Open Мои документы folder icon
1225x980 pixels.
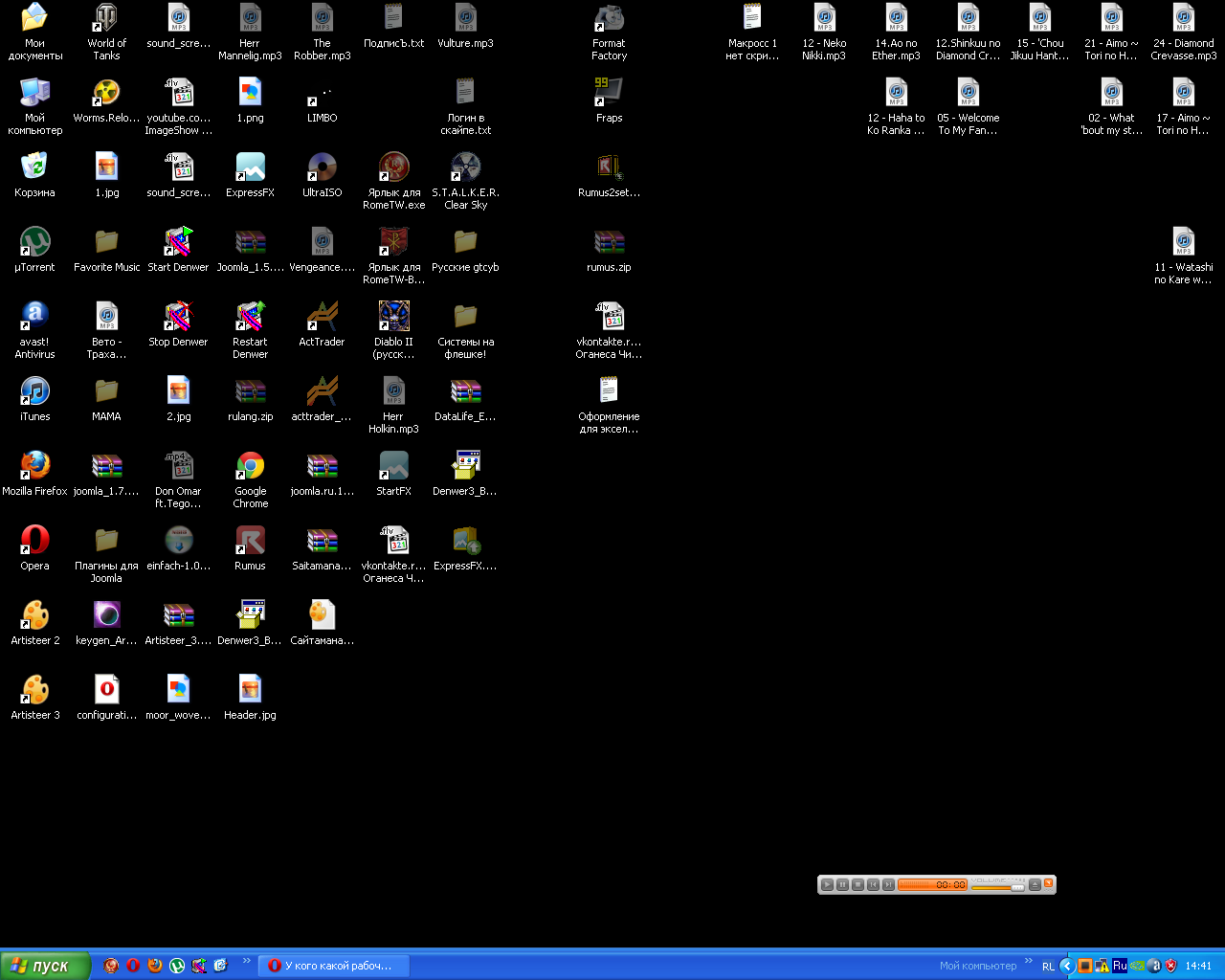[x=34, y=32]
